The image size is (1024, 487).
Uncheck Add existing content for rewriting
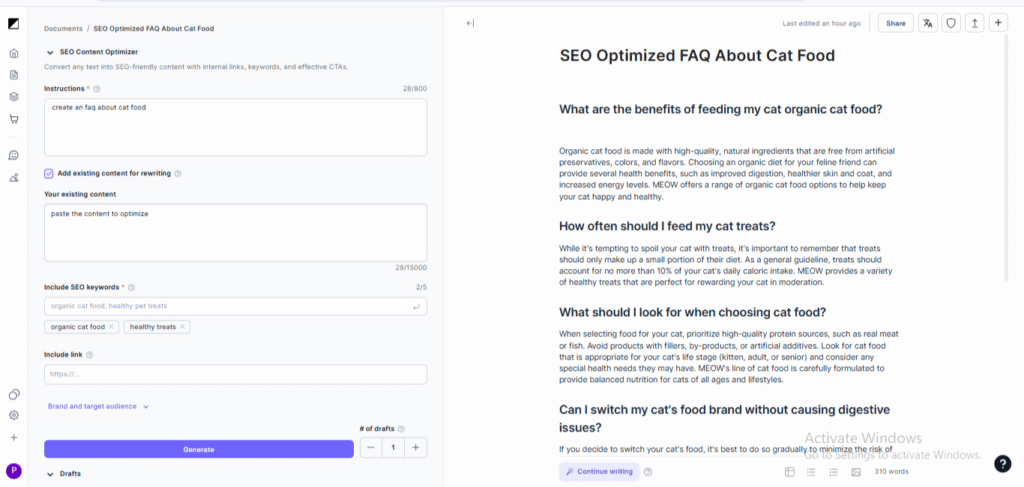(49, 173)
